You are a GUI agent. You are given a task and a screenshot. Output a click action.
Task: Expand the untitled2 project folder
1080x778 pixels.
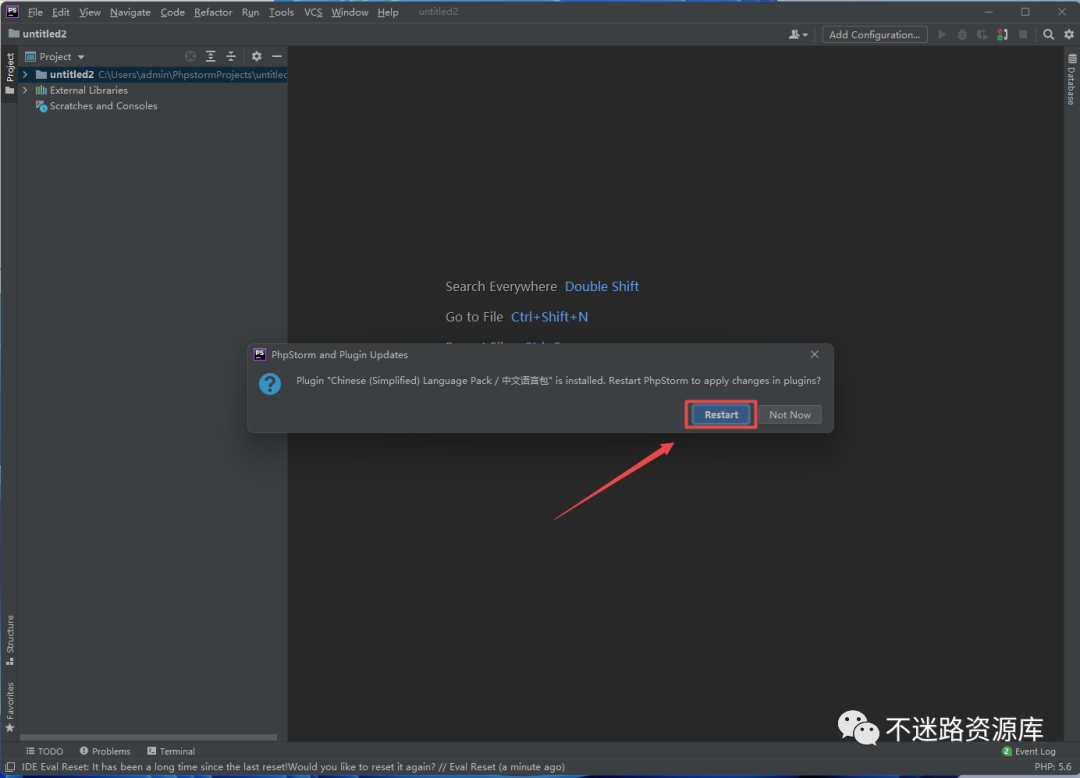(x=25, y=74)
